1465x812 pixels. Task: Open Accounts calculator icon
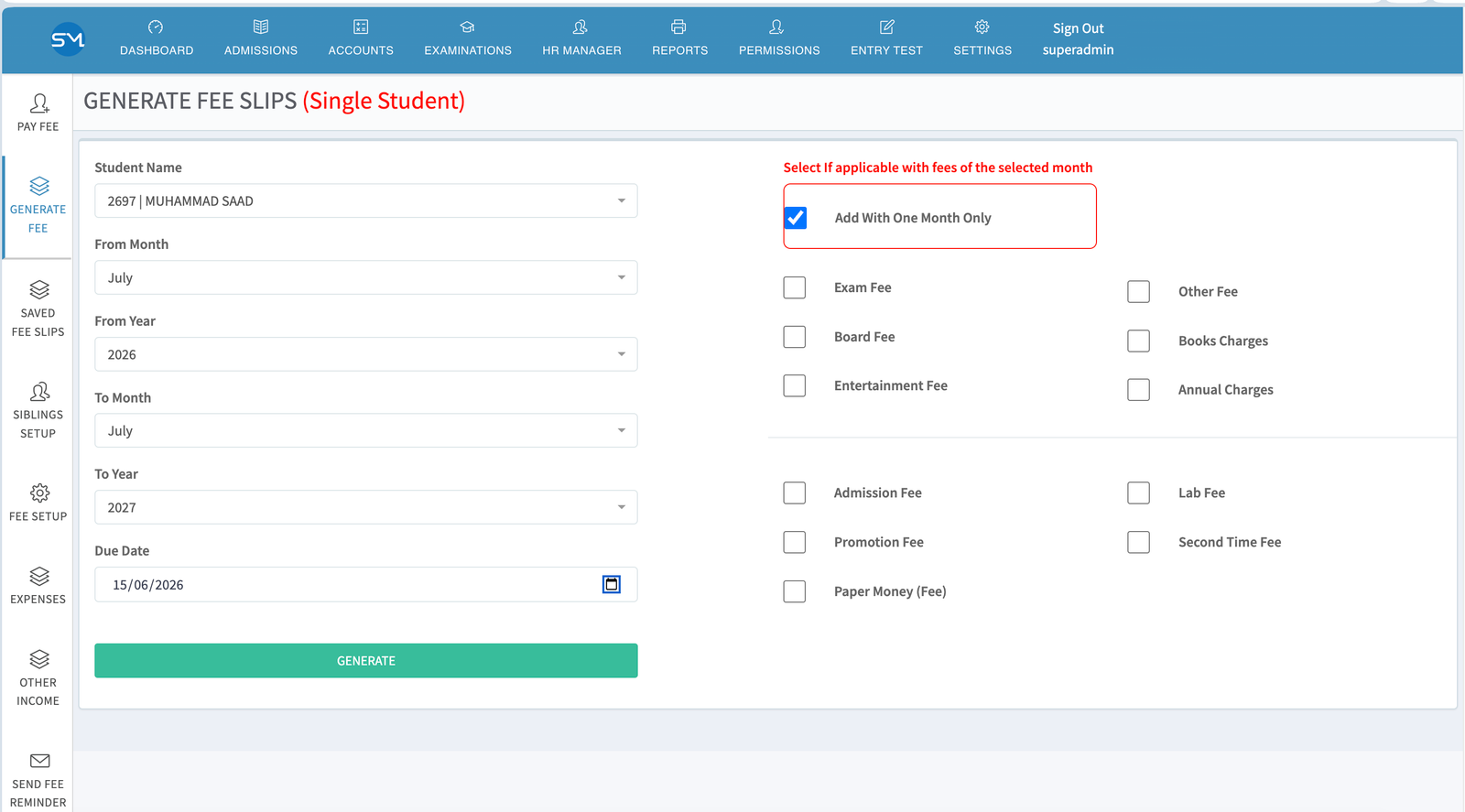(361, 27)
